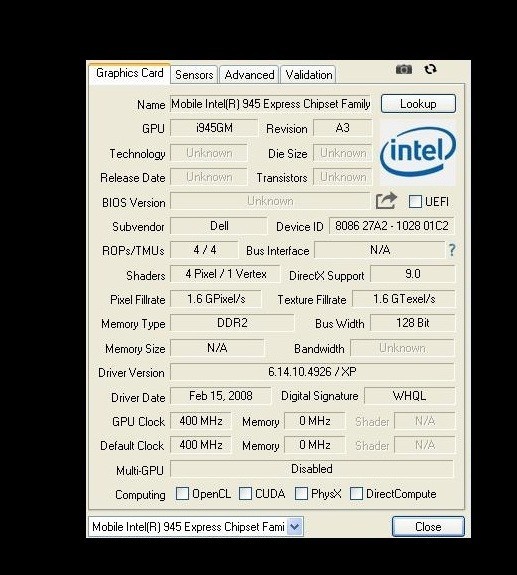Click the GPU Clock row Memory 0 MHz field

point(315,421)
